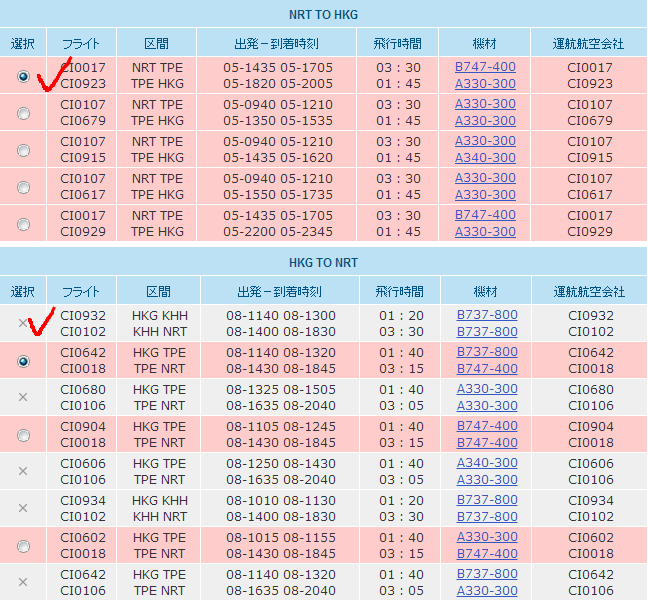Click the time cell 08-1325 08-1505
Image resolution: width=648 pixels, height=600 pixels.
coord(281,390)
